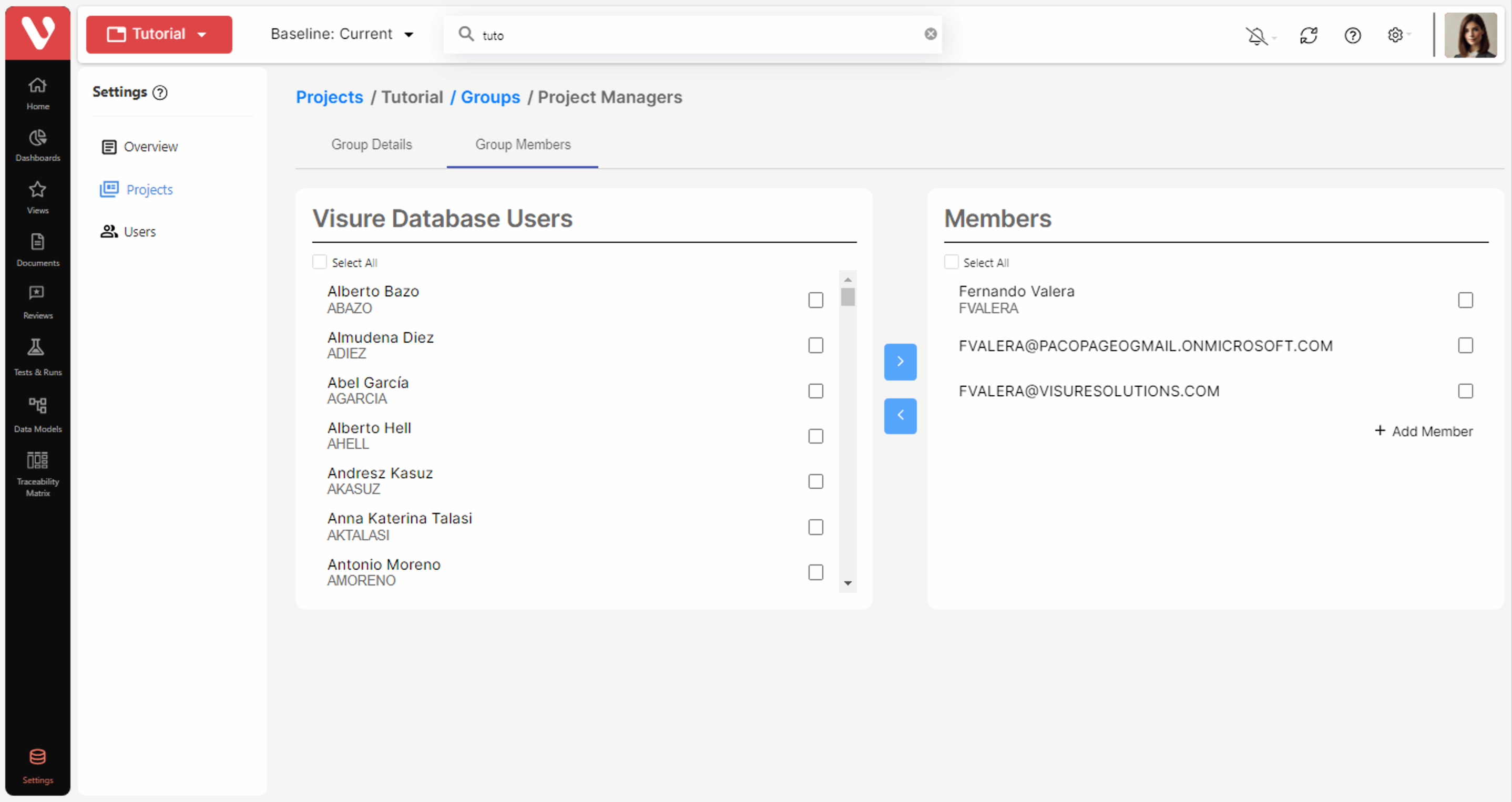
Task: Click the user list scrollbar down arrow
Action: pyautogui.click(x=847, y=582)
